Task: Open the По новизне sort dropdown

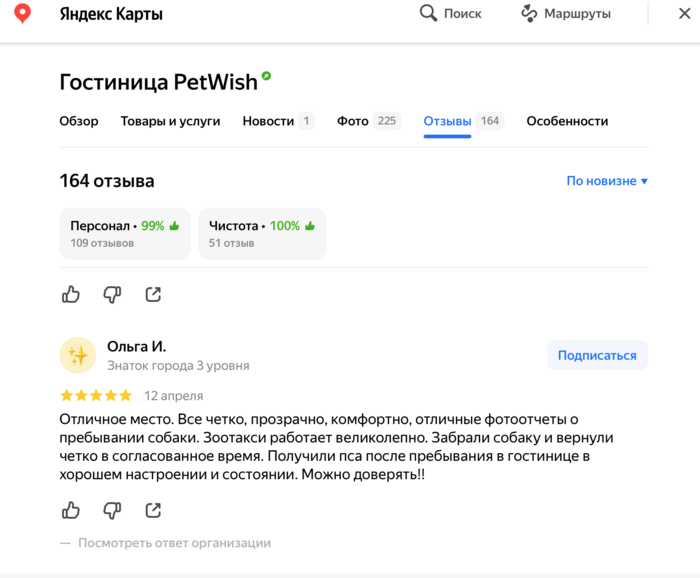Action: coord(607,181)
